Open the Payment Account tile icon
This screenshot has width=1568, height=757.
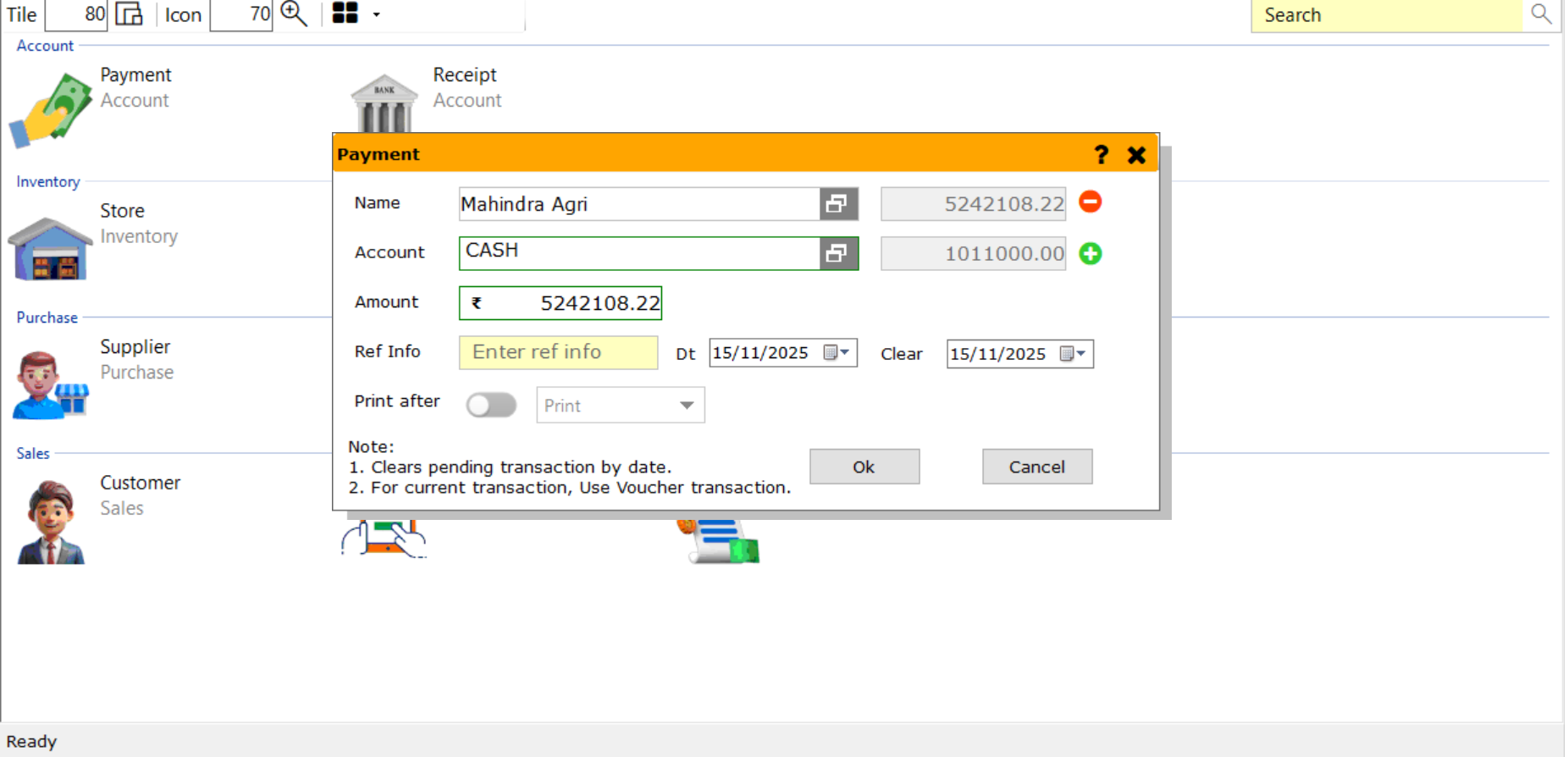(x=50, y=110)
